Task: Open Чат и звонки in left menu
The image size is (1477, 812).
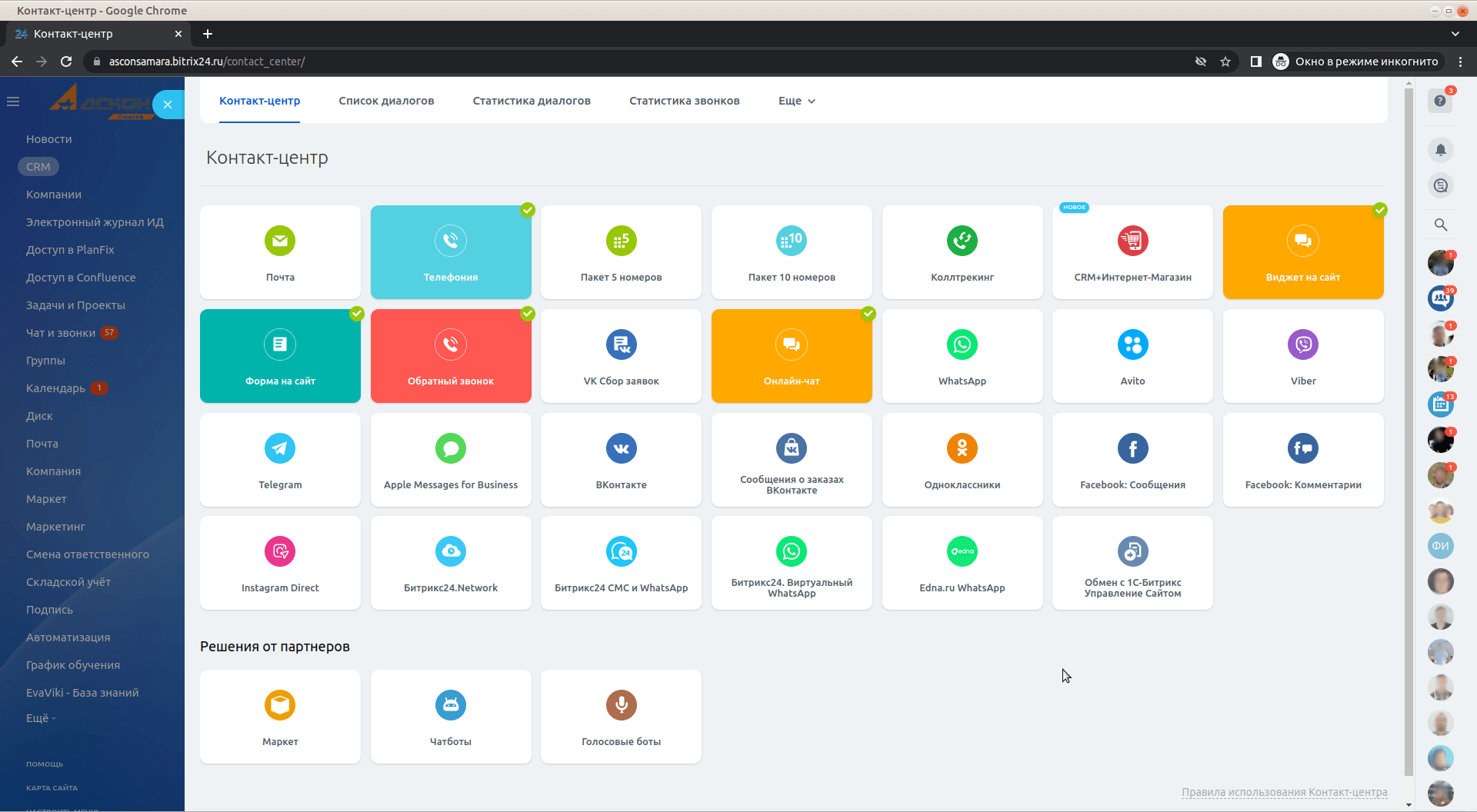Action: coord(61,333)
